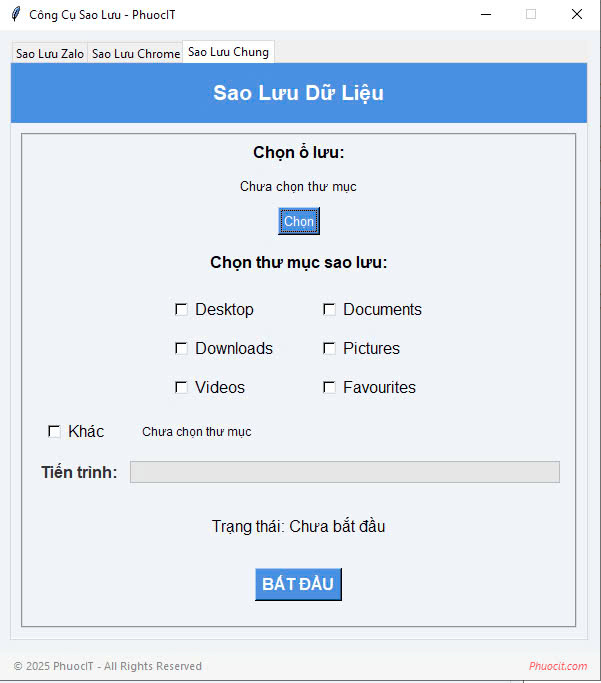Click the feather app icon in title bar
Image resolution: width=601 pixels, height=683 pixels.
(15, 14)
